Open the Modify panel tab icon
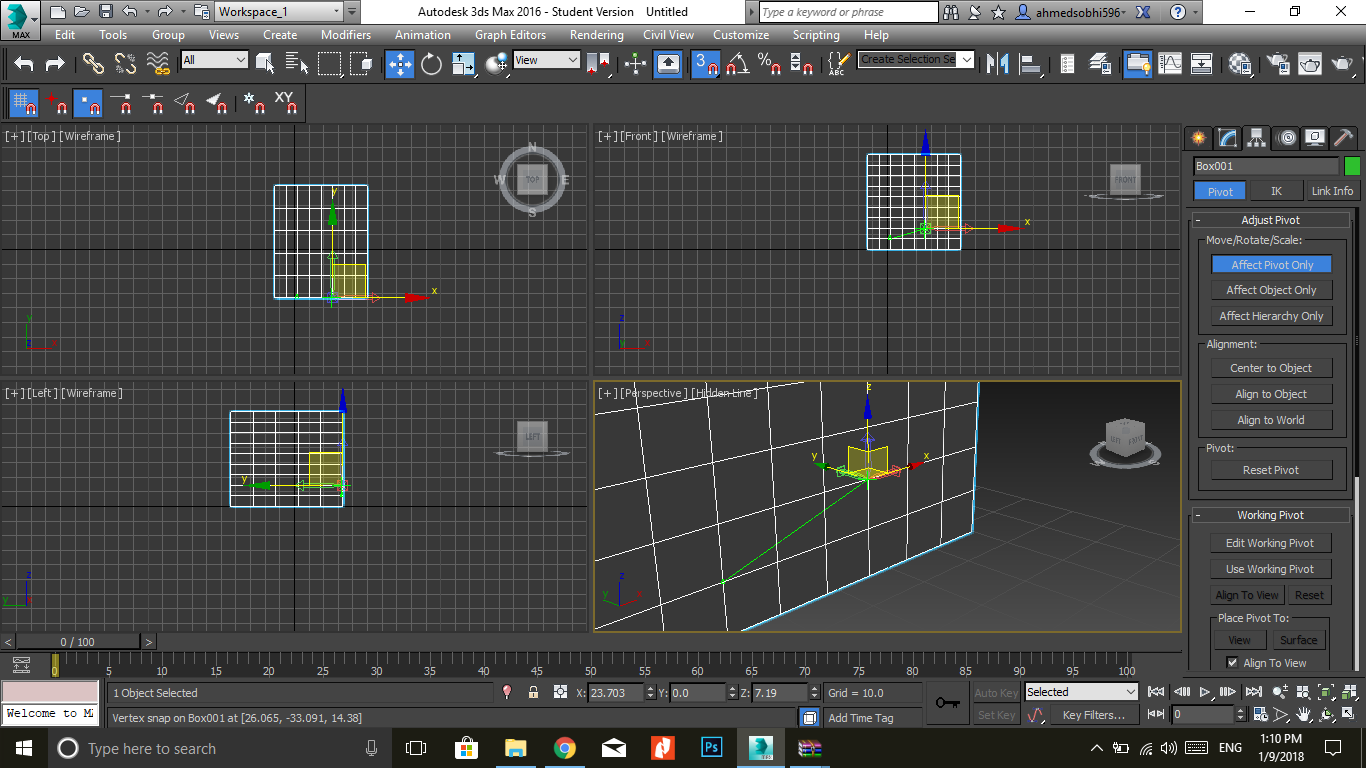1366x768 pixels. (x=1227, y=138)
